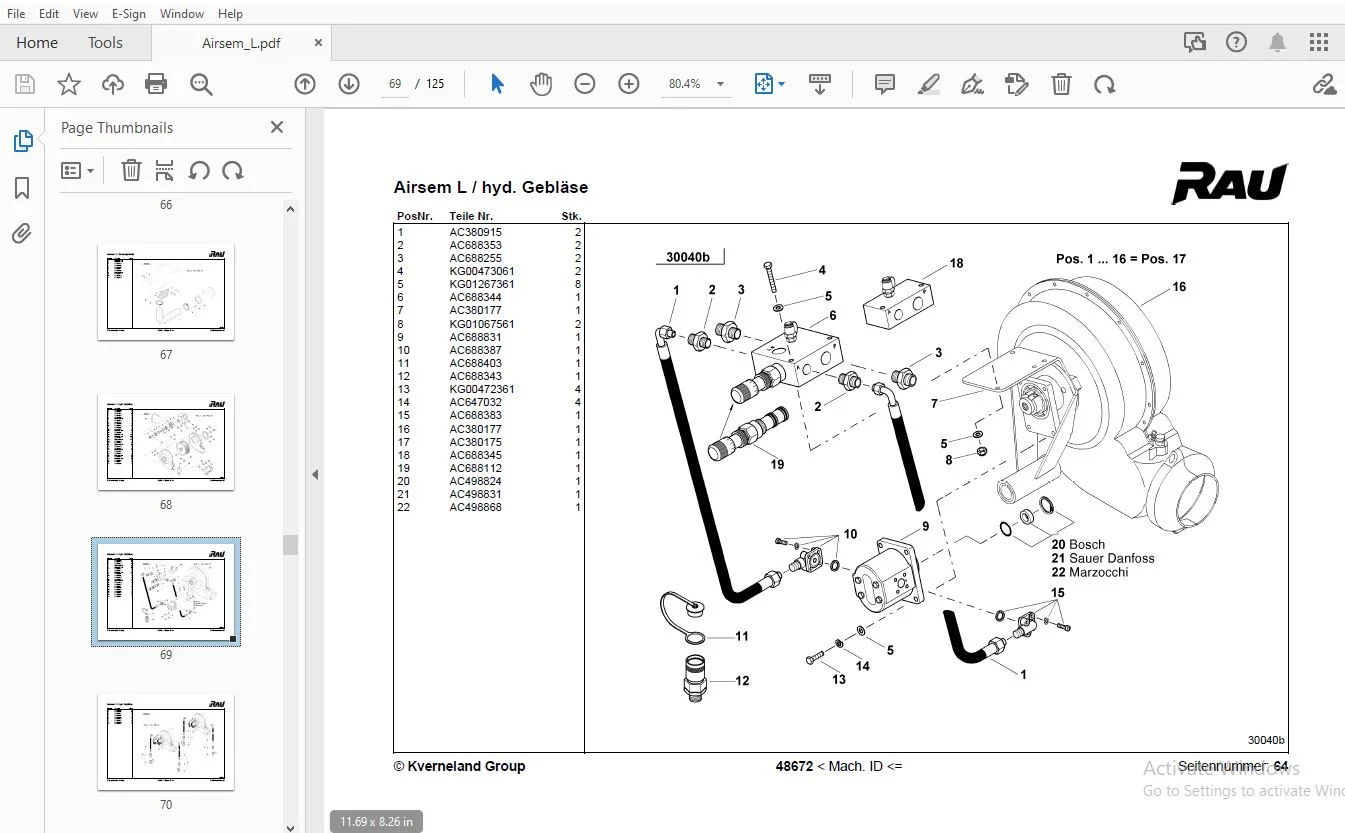
Task: Rotate the page clockwise in toolbar
Action: point(1105,84)
